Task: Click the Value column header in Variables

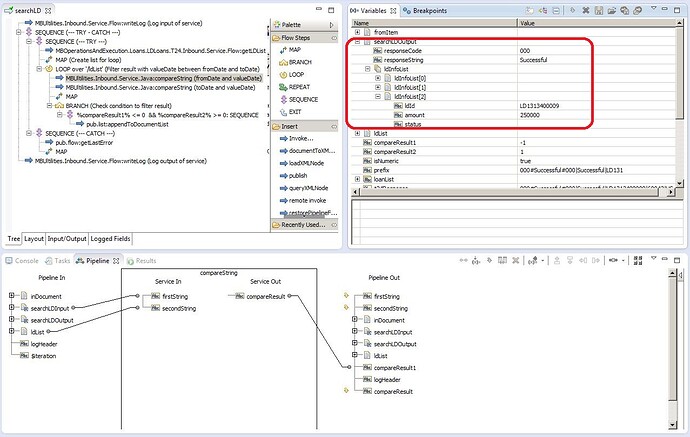Action: point(597,23)
